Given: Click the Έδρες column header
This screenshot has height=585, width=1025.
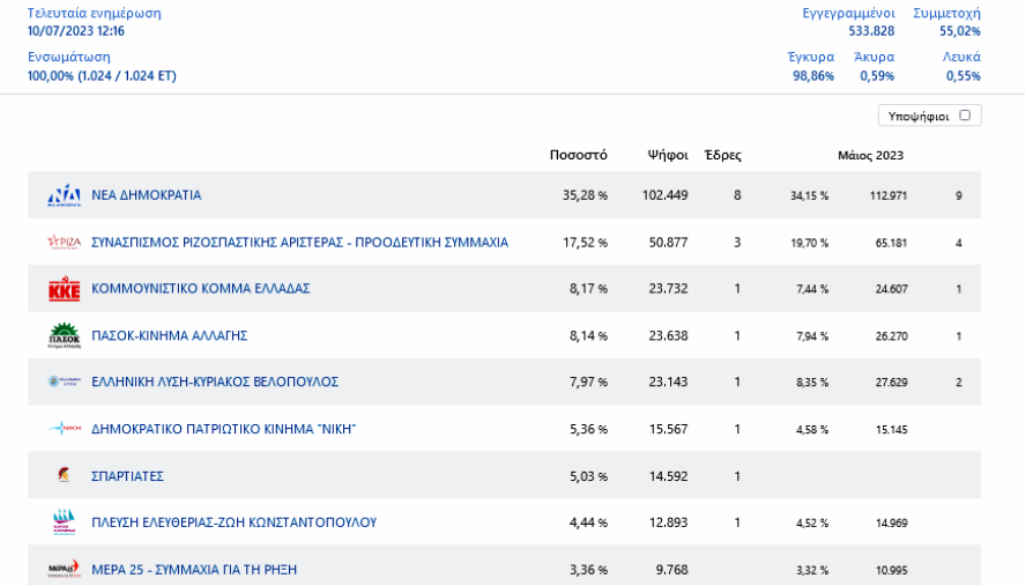Looking at the screenshot, I should point(722,156).
